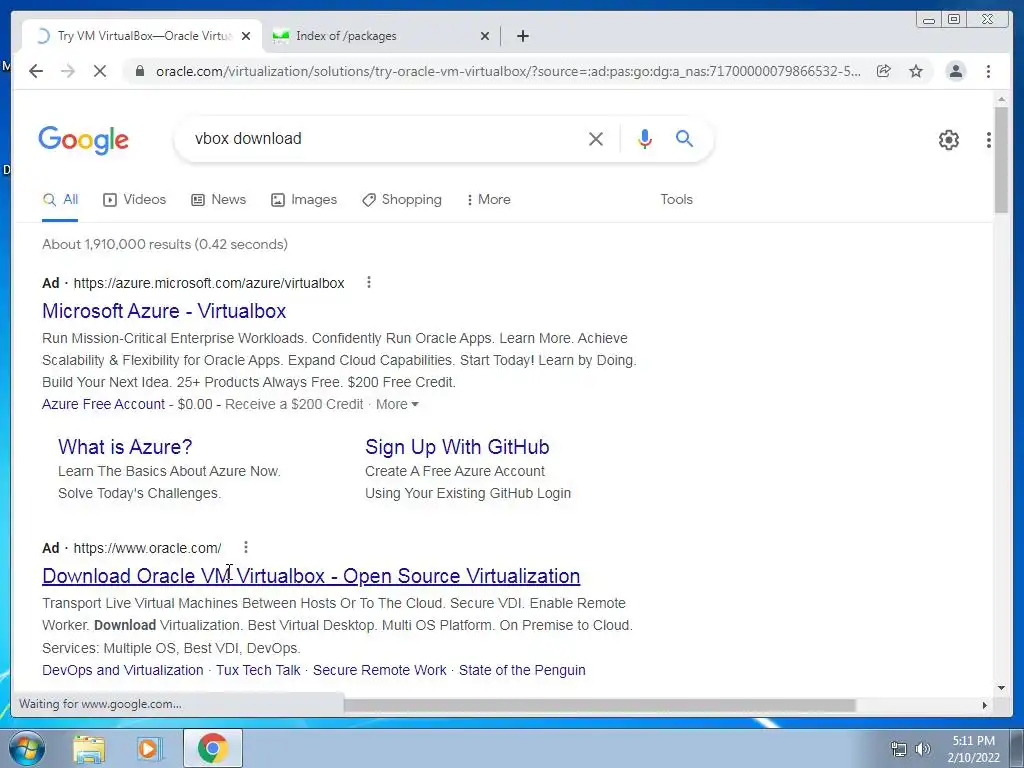
Task: Open the search Tools options
Action: pyautogui.click(x=676, y=200)
